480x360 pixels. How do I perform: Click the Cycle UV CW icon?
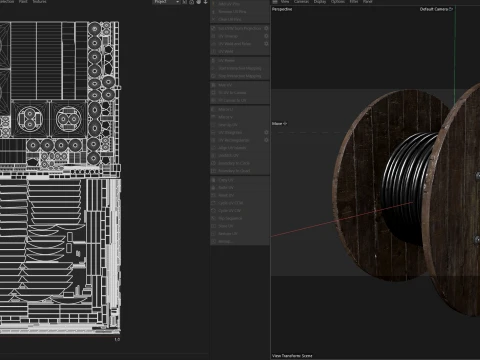(x=214, y=211)
